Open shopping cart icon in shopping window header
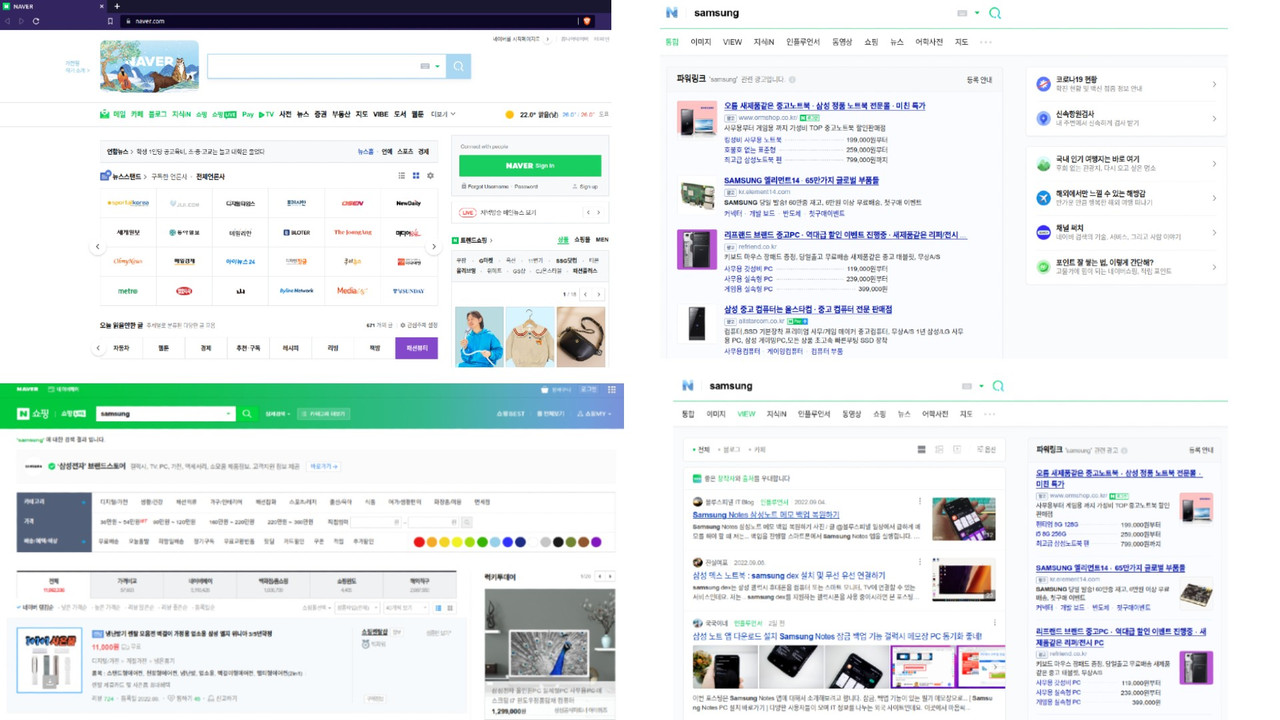This screenshot has width=1280, height=720. click(x=545, y=389)
